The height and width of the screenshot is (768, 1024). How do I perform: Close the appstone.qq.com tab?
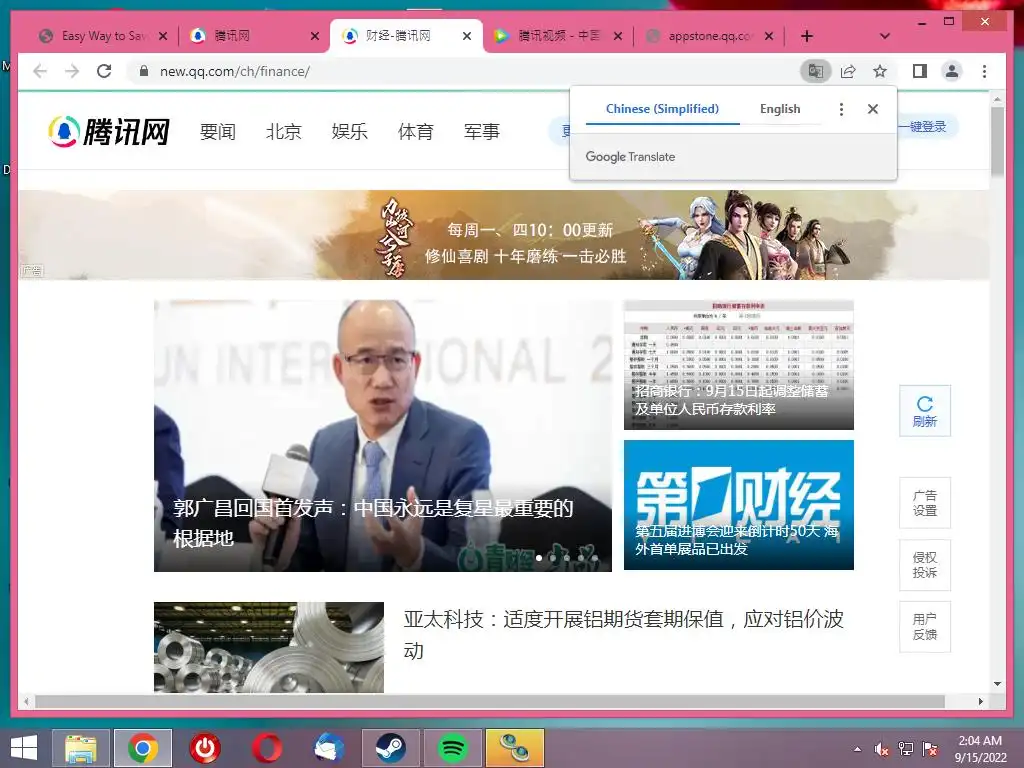pos(769,36)
